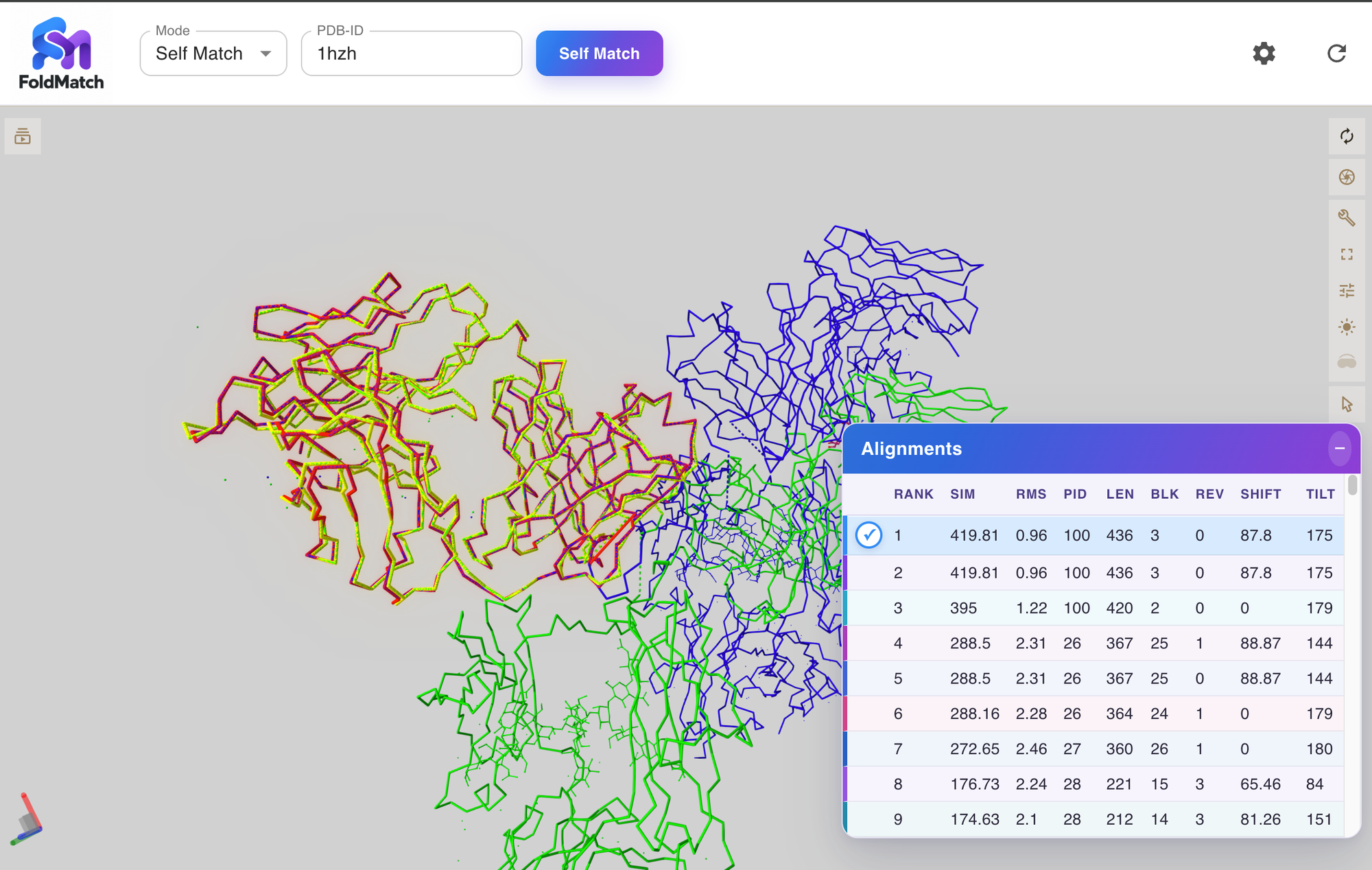This screenshot has width=1372, height=870.
Task: Open the wrench controls panel icon
Action: tap(1347, 217)
